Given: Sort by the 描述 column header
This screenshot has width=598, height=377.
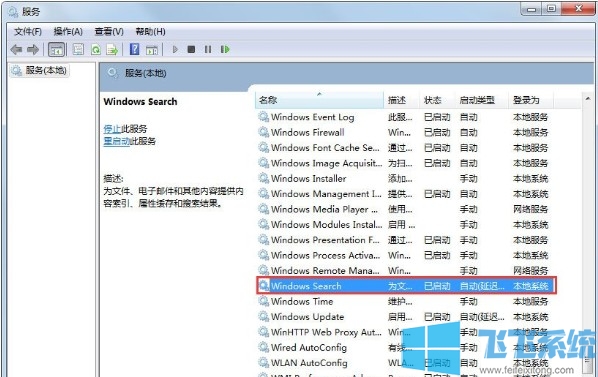Looking at the screenshot, I should (402, 100).
